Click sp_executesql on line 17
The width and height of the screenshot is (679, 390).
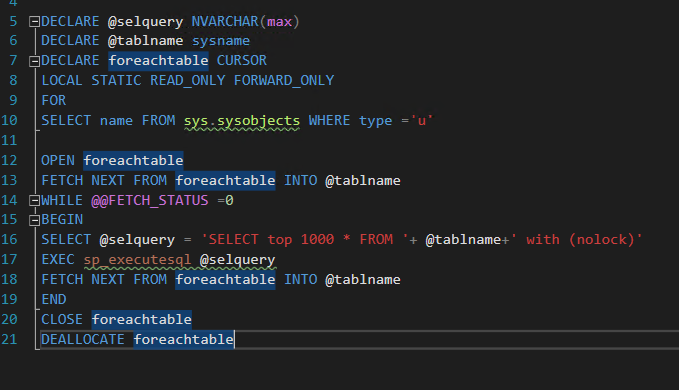[x=137, y=260]
